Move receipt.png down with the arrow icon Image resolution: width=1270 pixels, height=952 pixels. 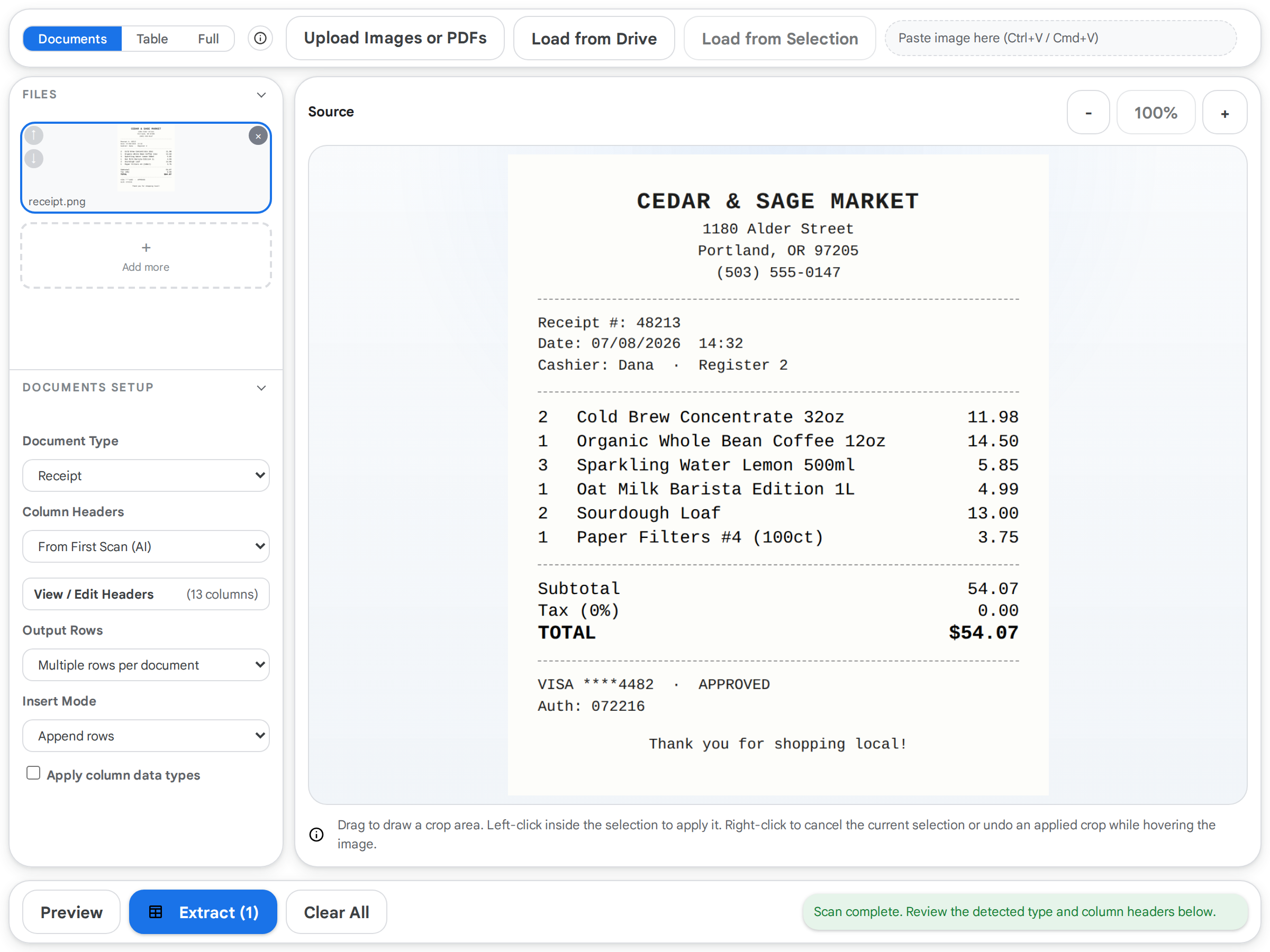click(x=34, y=158)
